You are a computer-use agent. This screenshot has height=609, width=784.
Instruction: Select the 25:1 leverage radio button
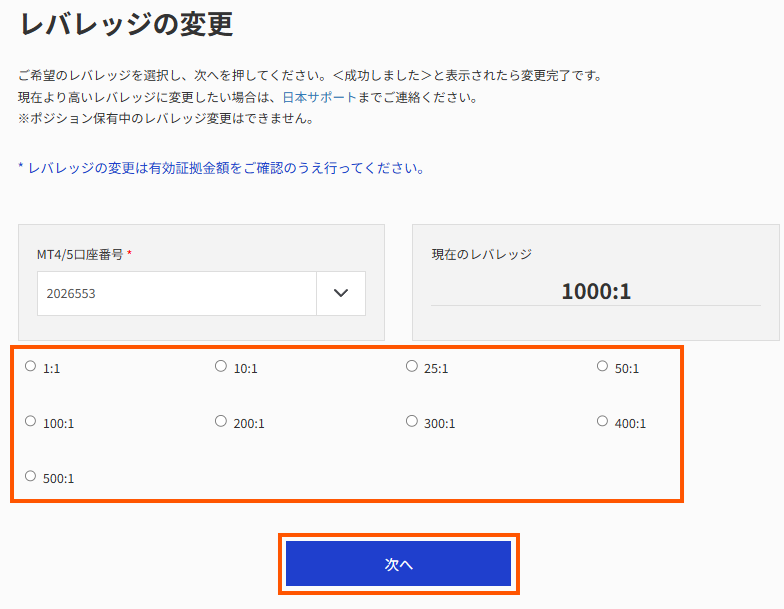tap(412, 366)
